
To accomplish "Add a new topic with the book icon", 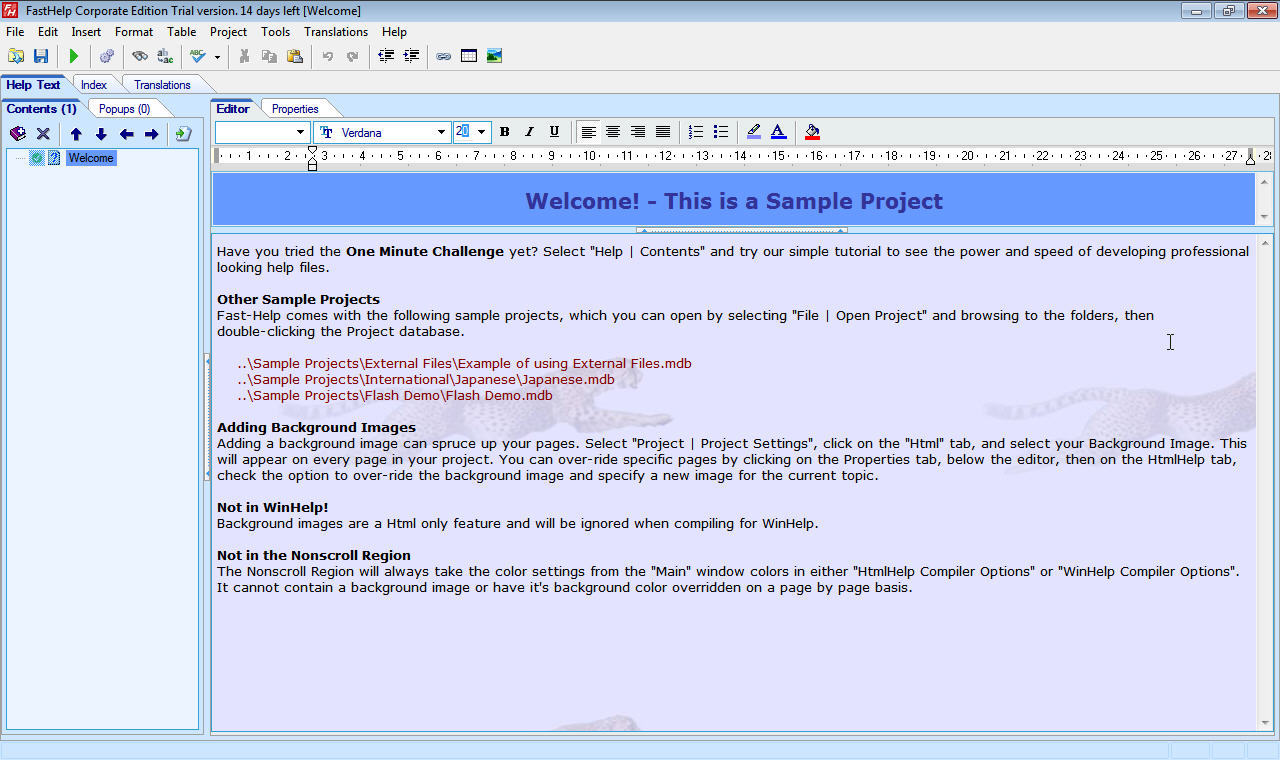I will click(x=18, y=133).
